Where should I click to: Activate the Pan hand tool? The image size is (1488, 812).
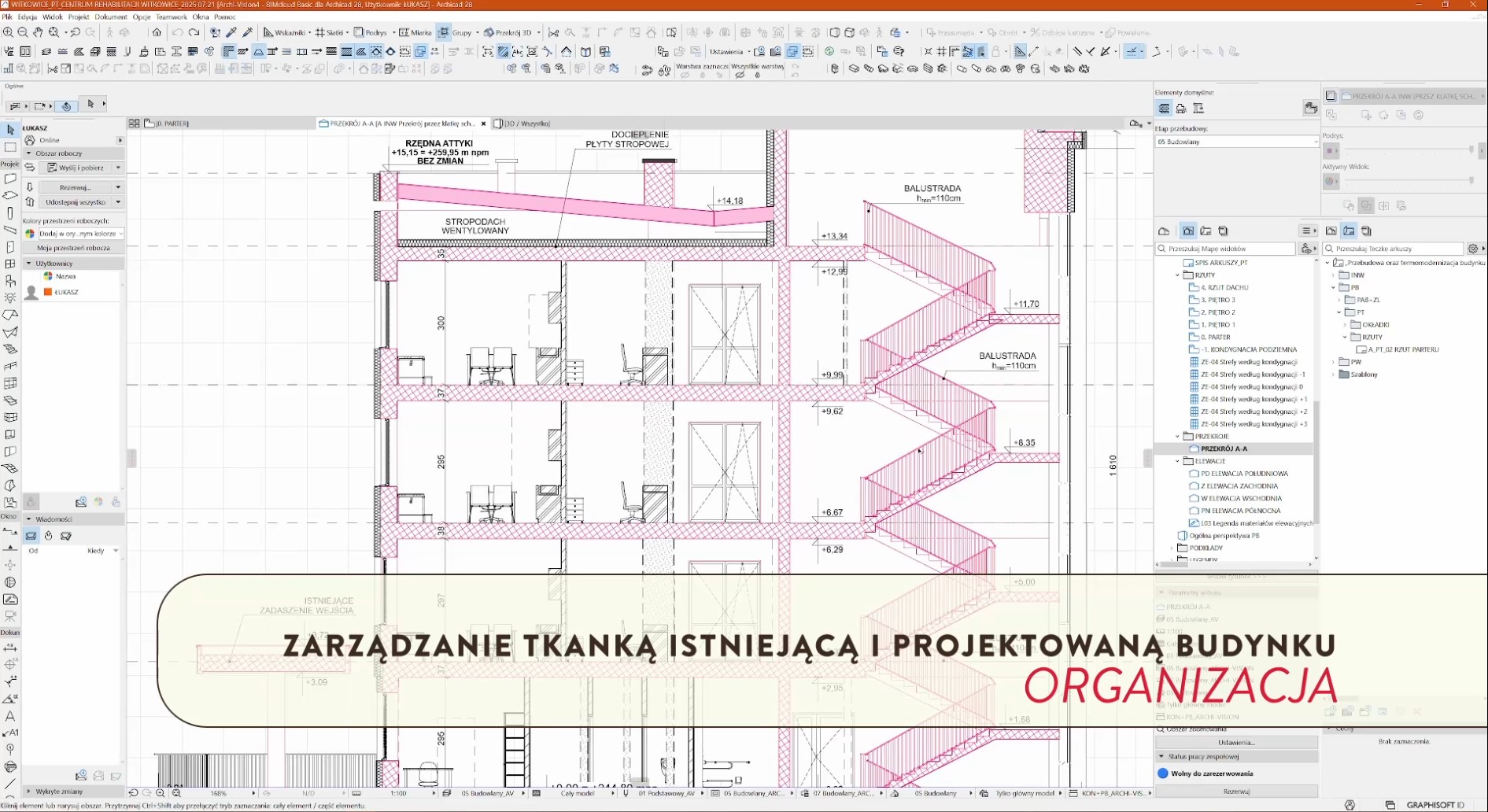(x=38, y=32)
